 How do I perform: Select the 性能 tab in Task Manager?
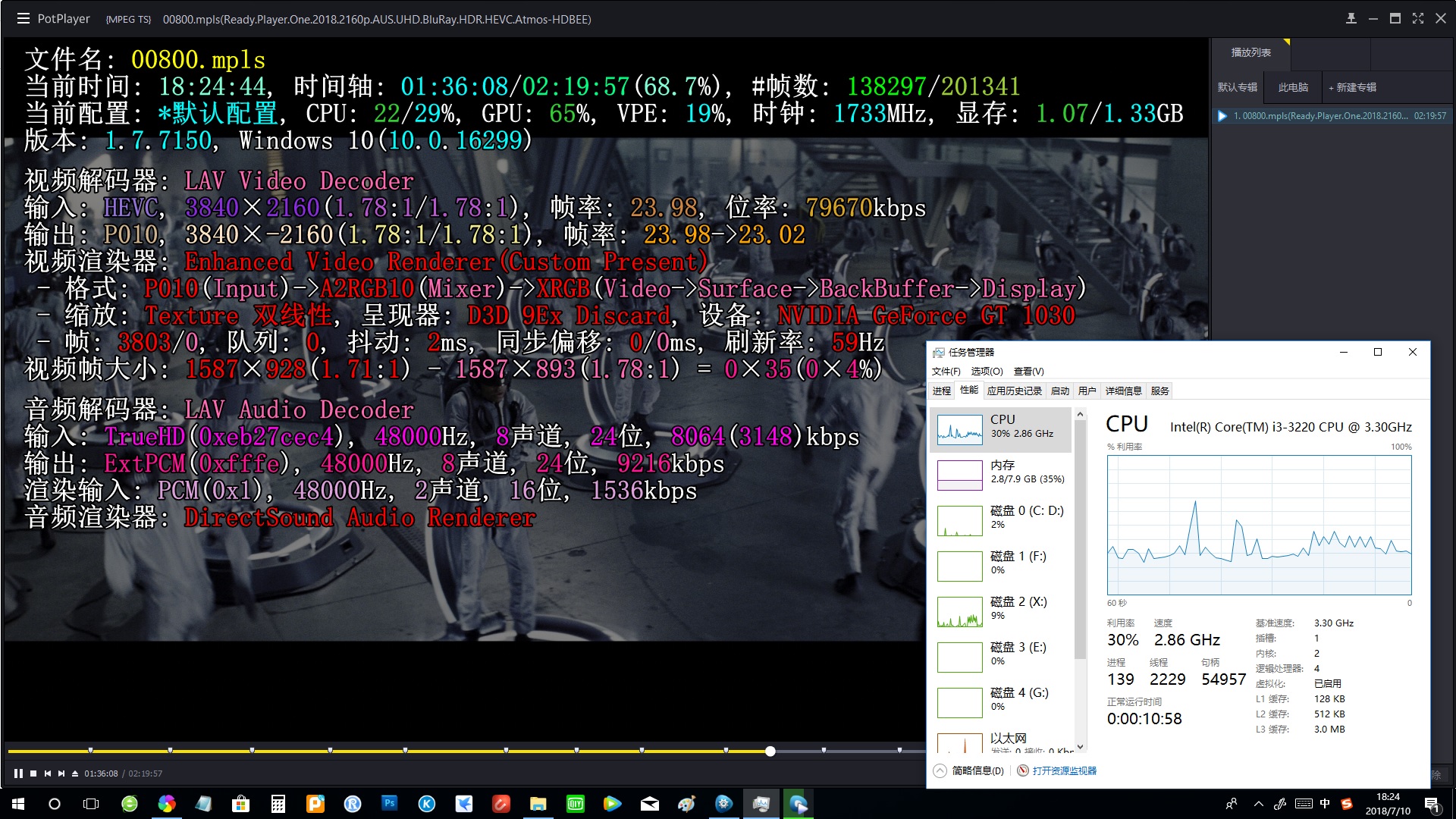(x=969, y=391)
